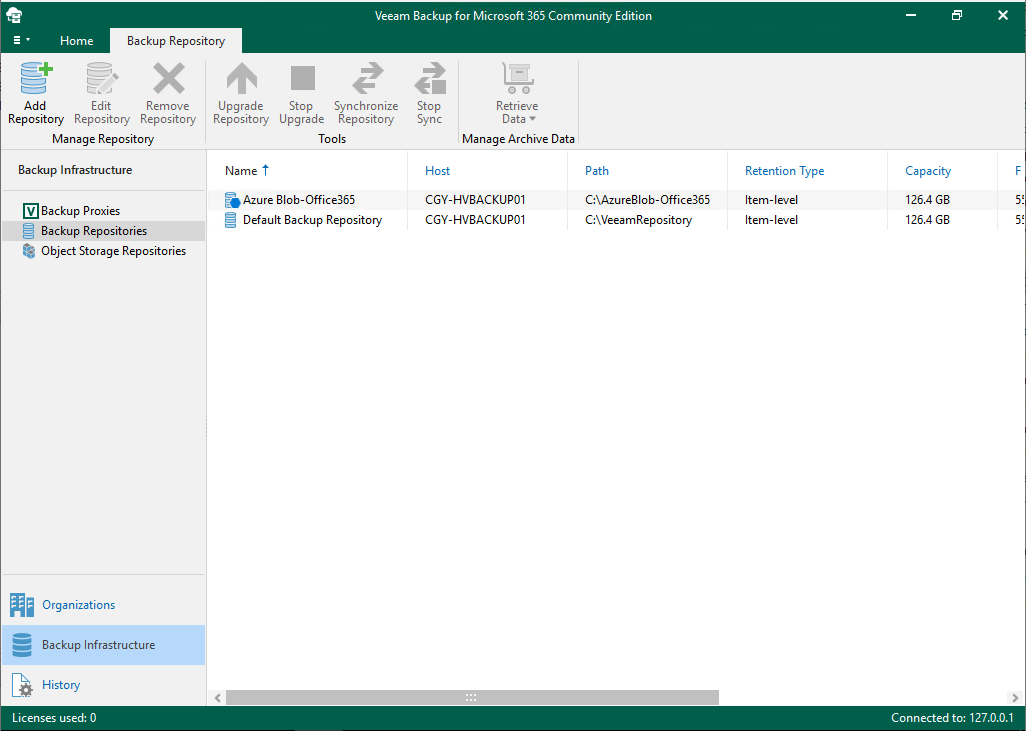Click the scrollbar right arrow
1026x731 pixels.
tap(1015, 698)
